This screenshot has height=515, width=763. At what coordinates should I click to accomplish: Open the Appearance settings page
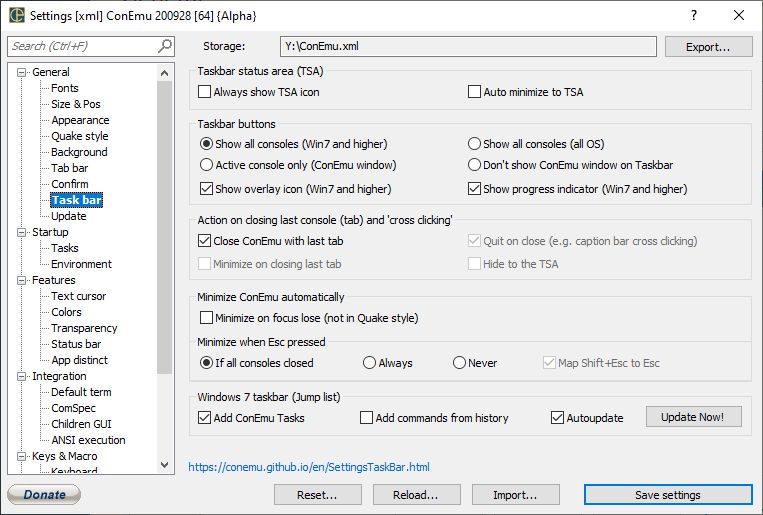coord(80,120)
